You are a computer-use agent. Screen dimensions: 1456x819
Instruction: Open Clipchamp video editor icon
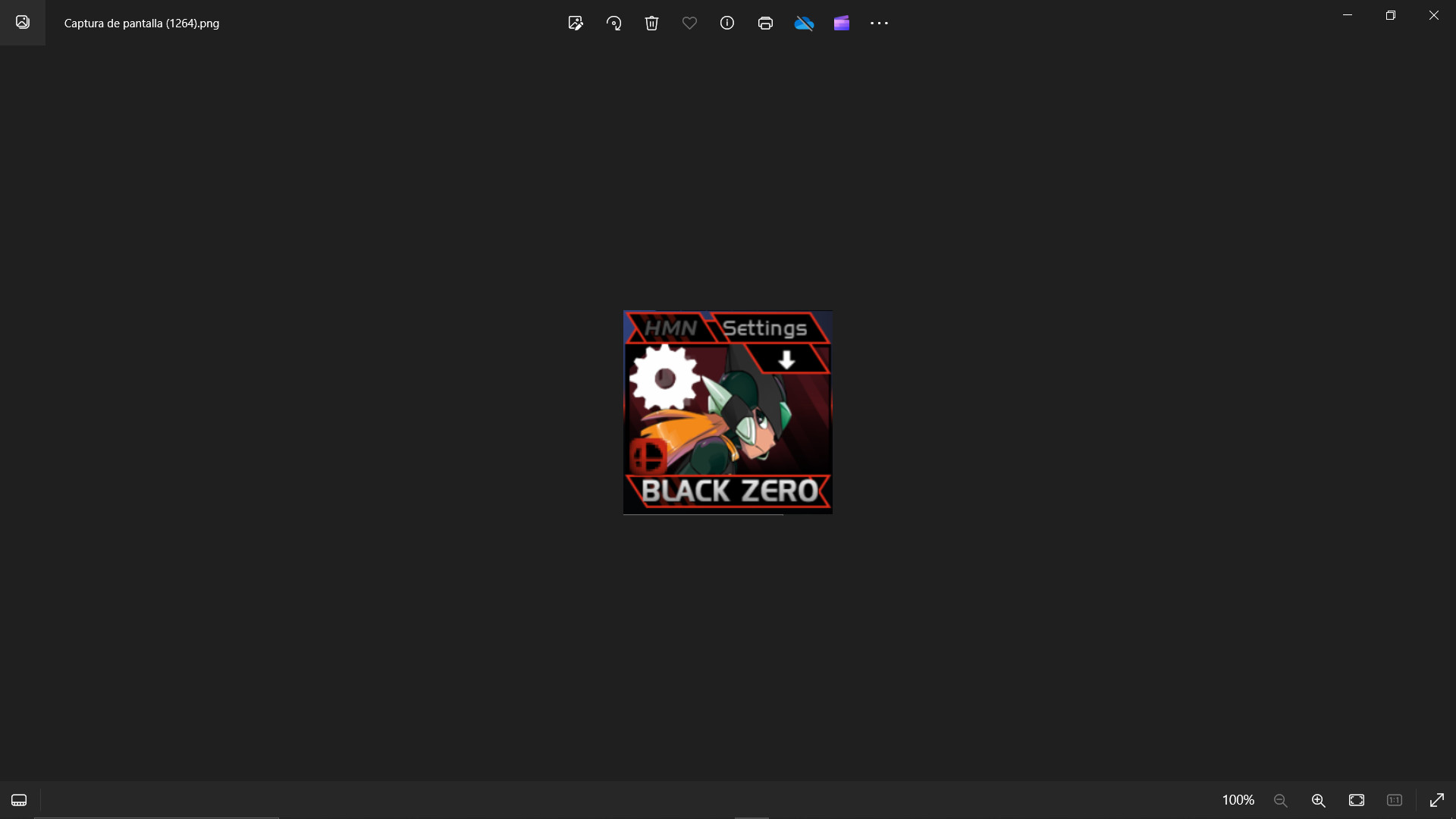pyautogui.click(x=842, y=24)
